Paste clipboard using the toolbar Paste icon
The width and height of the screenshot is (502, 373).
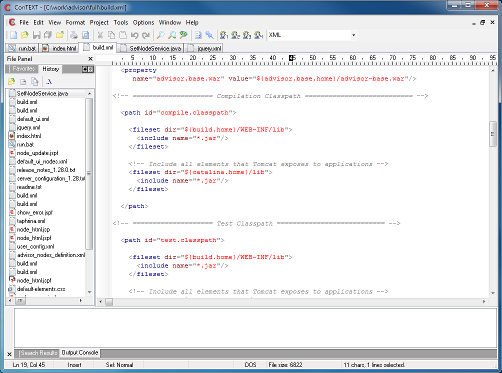point(123,35)
